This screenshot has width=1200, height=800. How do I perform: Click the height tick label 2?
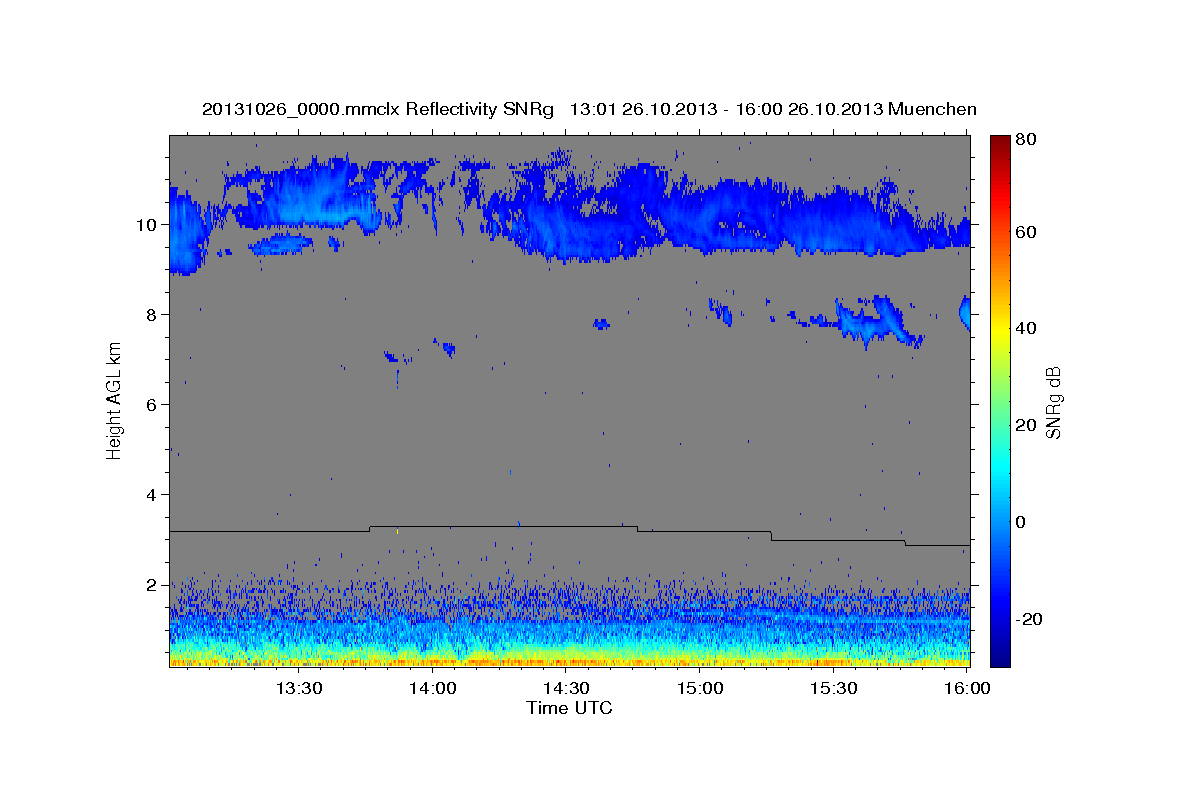(x=154, y=585)
